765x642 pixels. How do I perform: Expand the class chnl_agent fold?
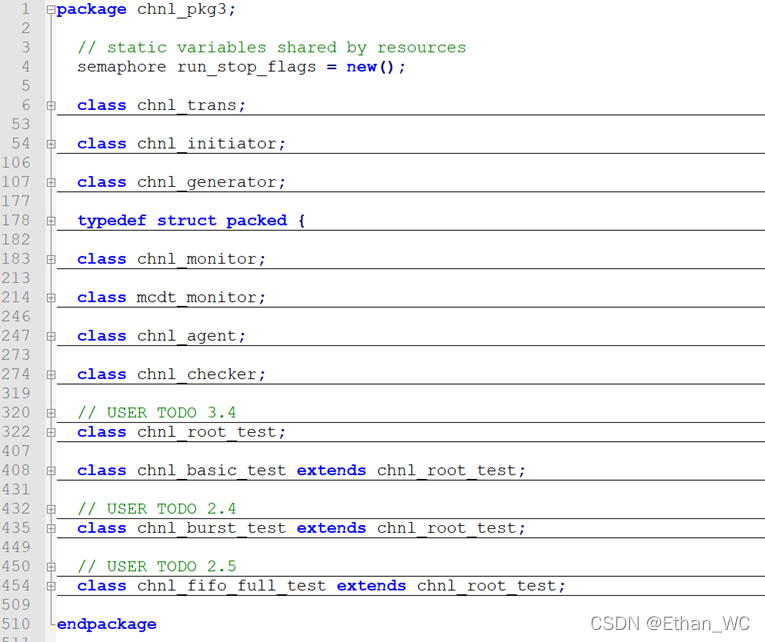pyautogui.click(x=51, y=336)
